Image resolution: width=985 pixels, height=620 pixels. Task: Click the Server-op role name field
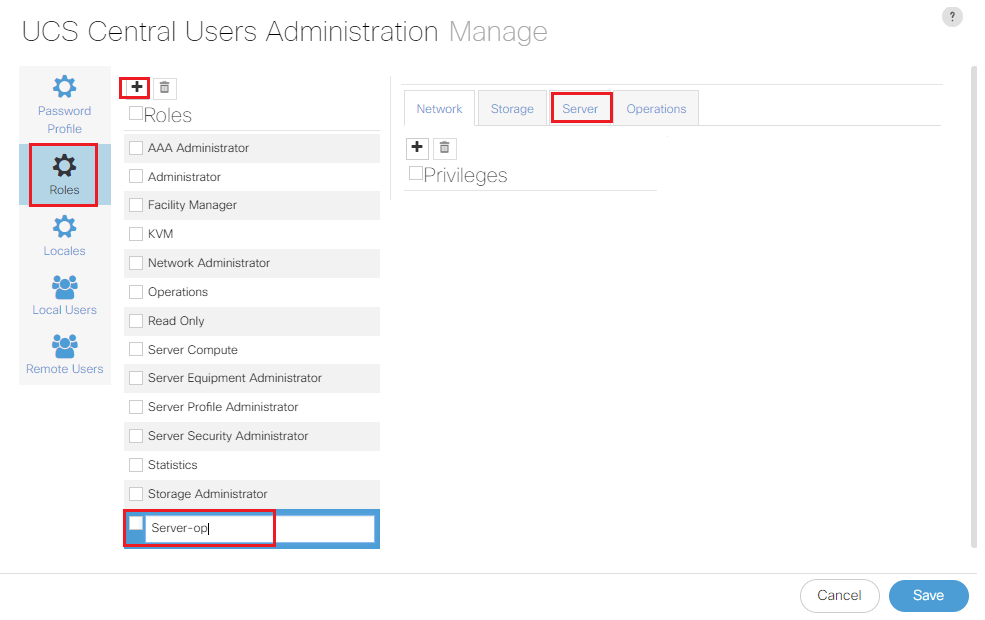260,528
